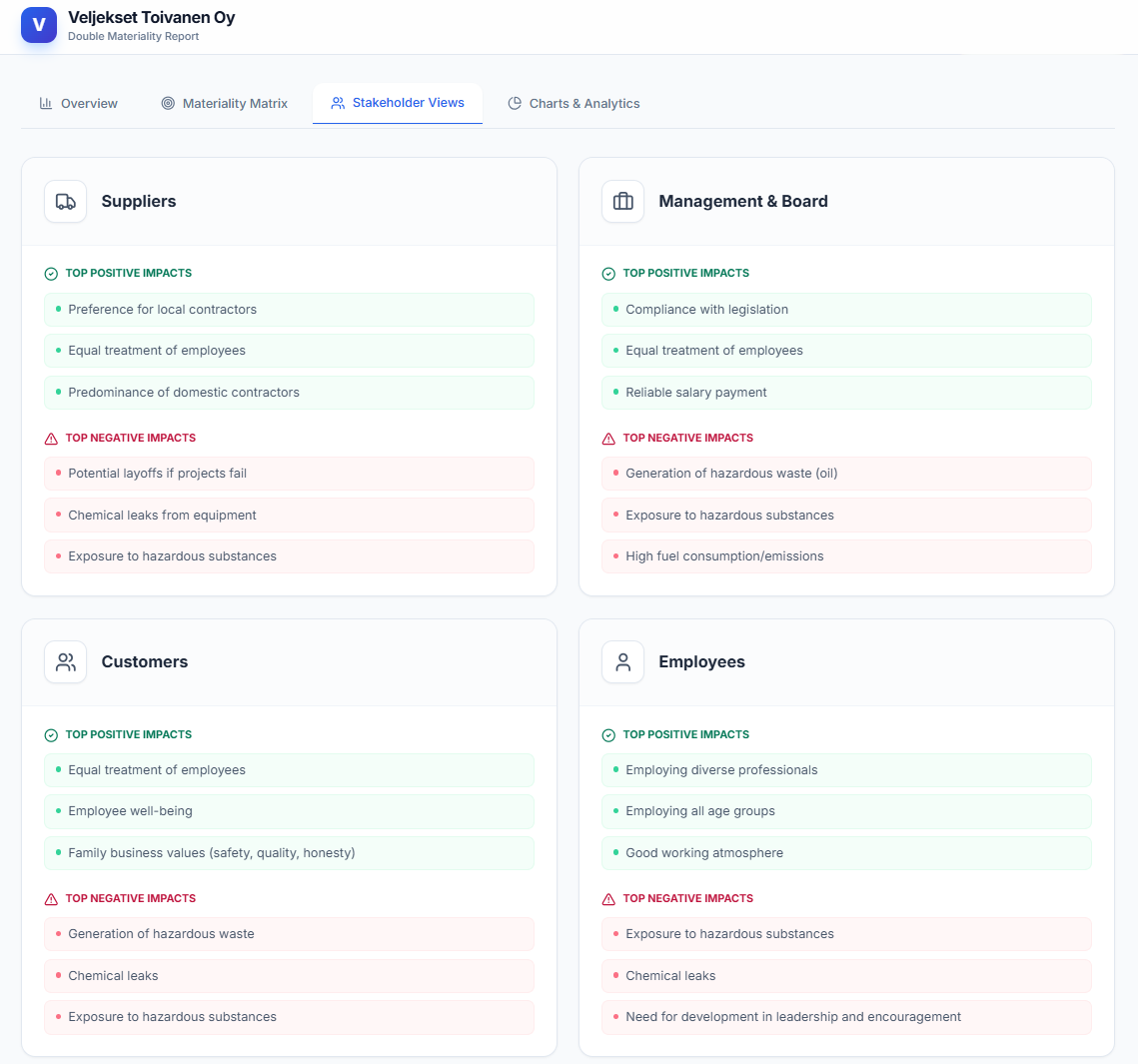This screenshot has height=1064, width=1138.
Task: Click the Veljekset Toivanen Oy logo icon
Action: point(39,25)
